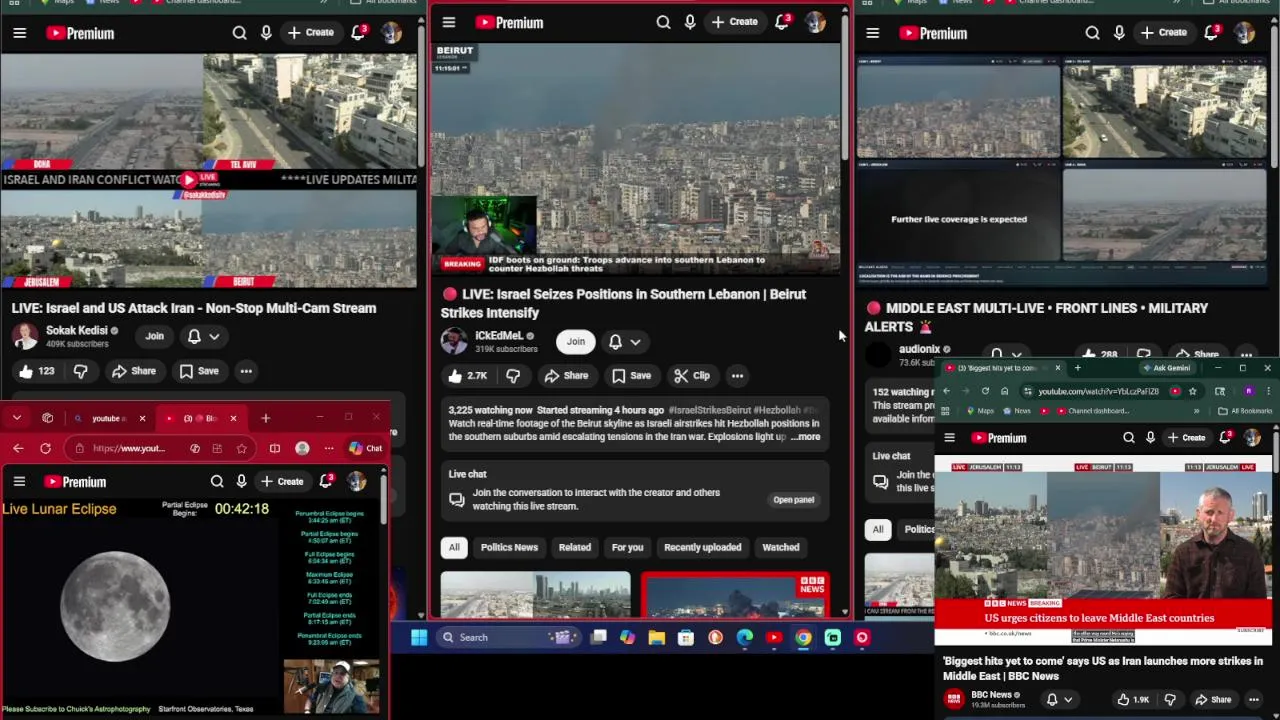Screen dimensions: 1280x720
Task: Save the Sokak Kedisi stream
Action: point(198,371)
